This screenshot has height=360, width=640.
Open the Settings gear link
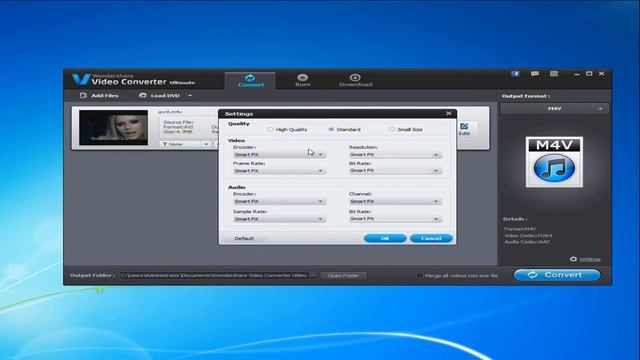click(x=585, y=259)
